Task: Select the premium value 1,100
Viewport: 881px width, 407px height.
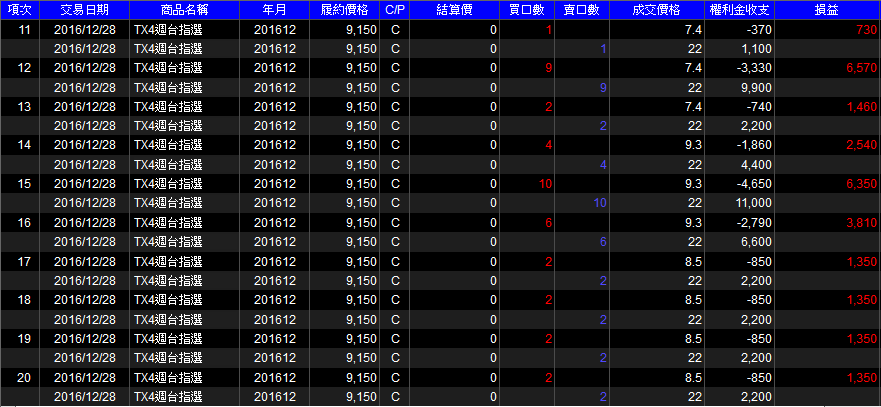Action: pyautogui.click(x=757, y=49)
